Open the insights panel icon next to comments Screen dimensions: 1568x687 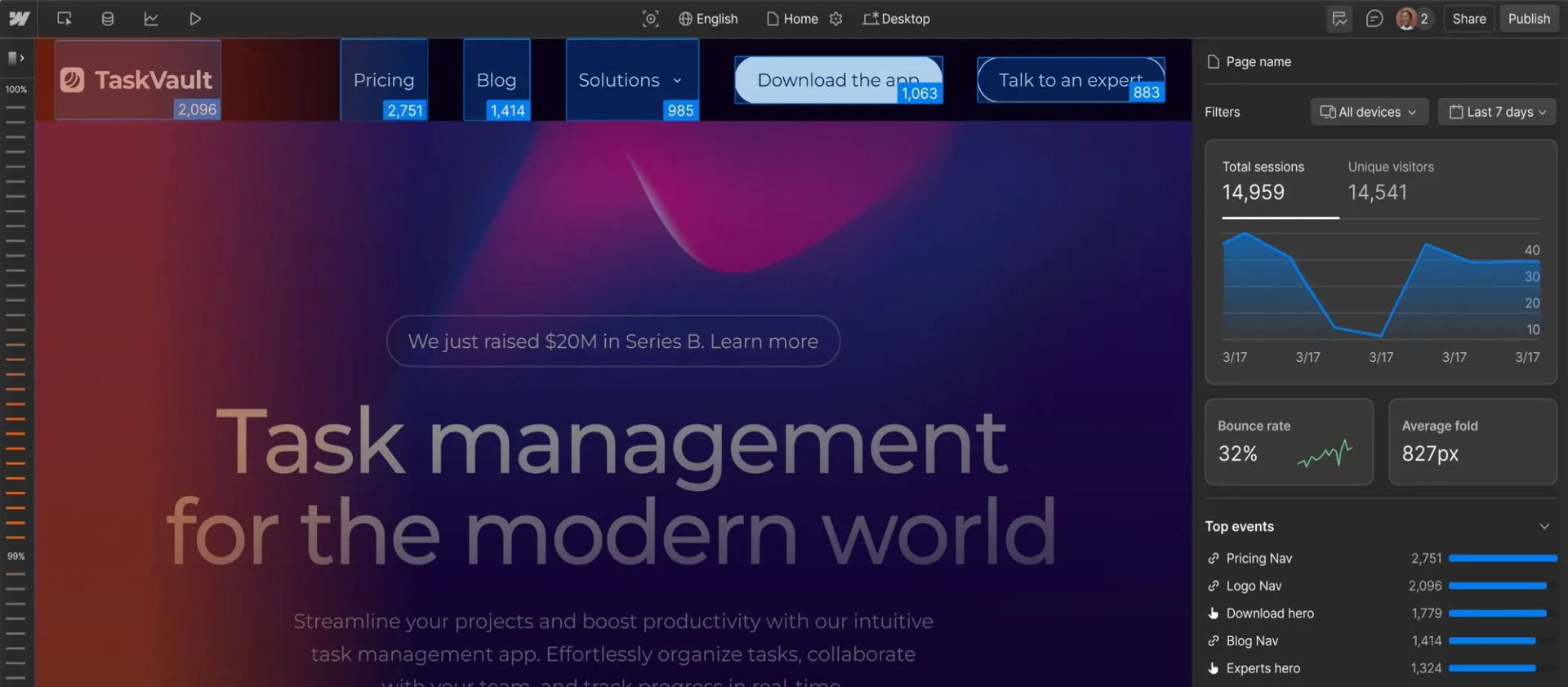tap(1339, 18)
